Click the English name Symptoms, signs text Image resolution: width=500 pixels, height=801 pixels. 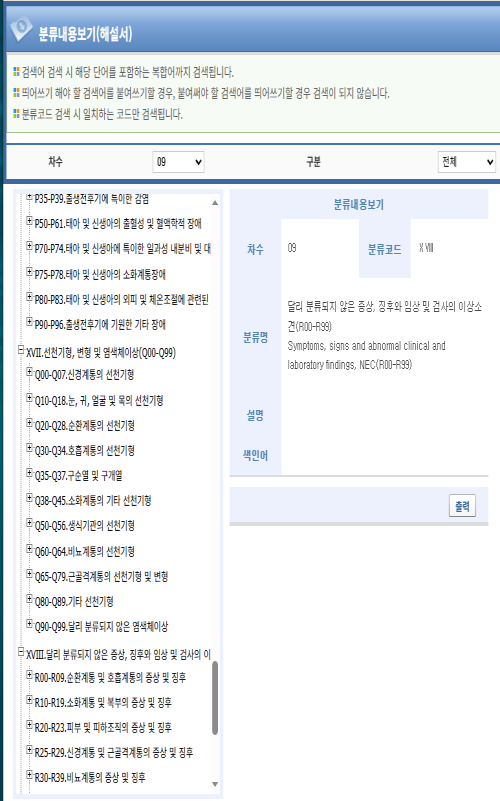tap(366, 355)
